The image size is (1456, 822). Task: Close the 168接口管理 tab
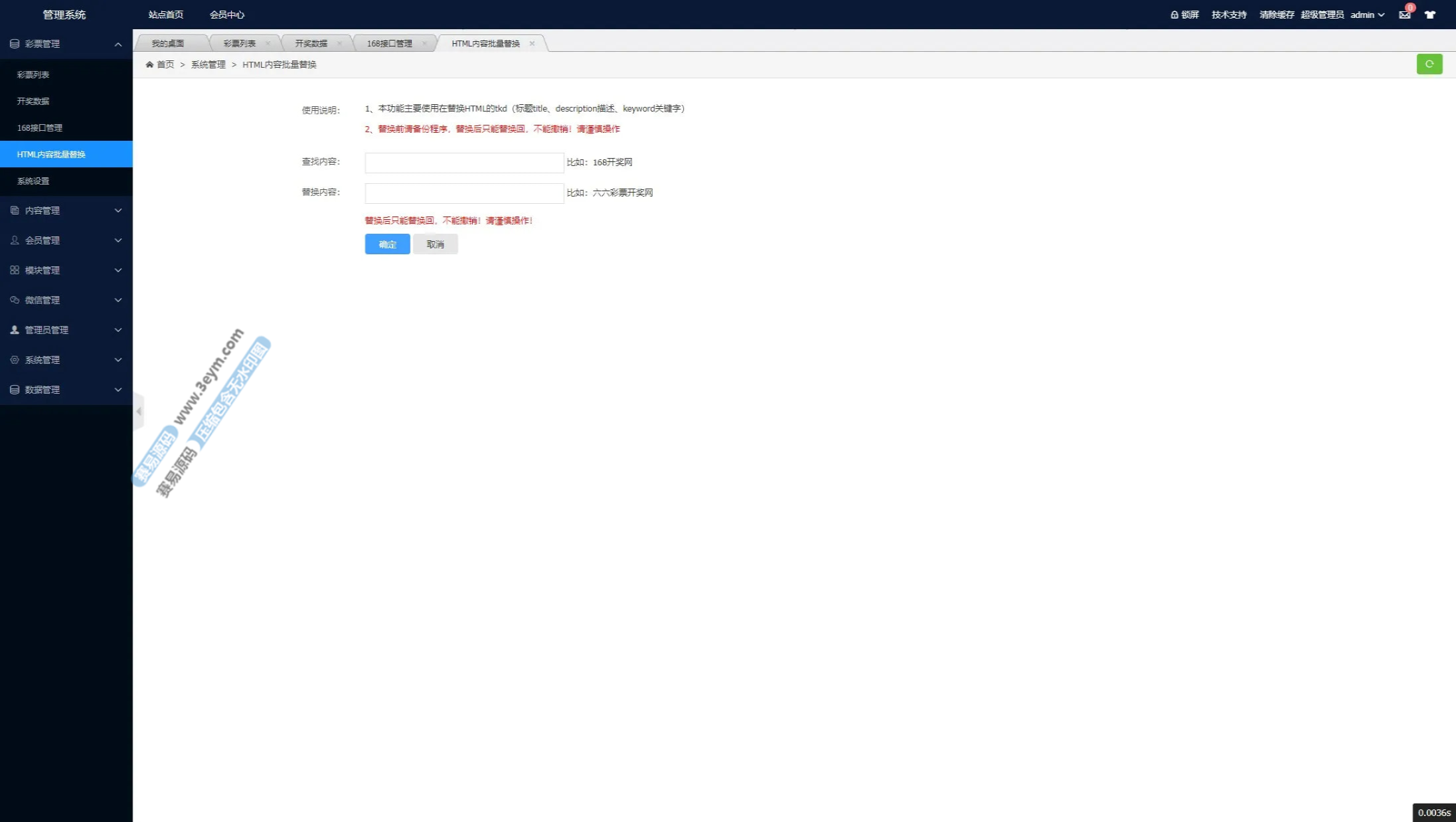[424, 44]
